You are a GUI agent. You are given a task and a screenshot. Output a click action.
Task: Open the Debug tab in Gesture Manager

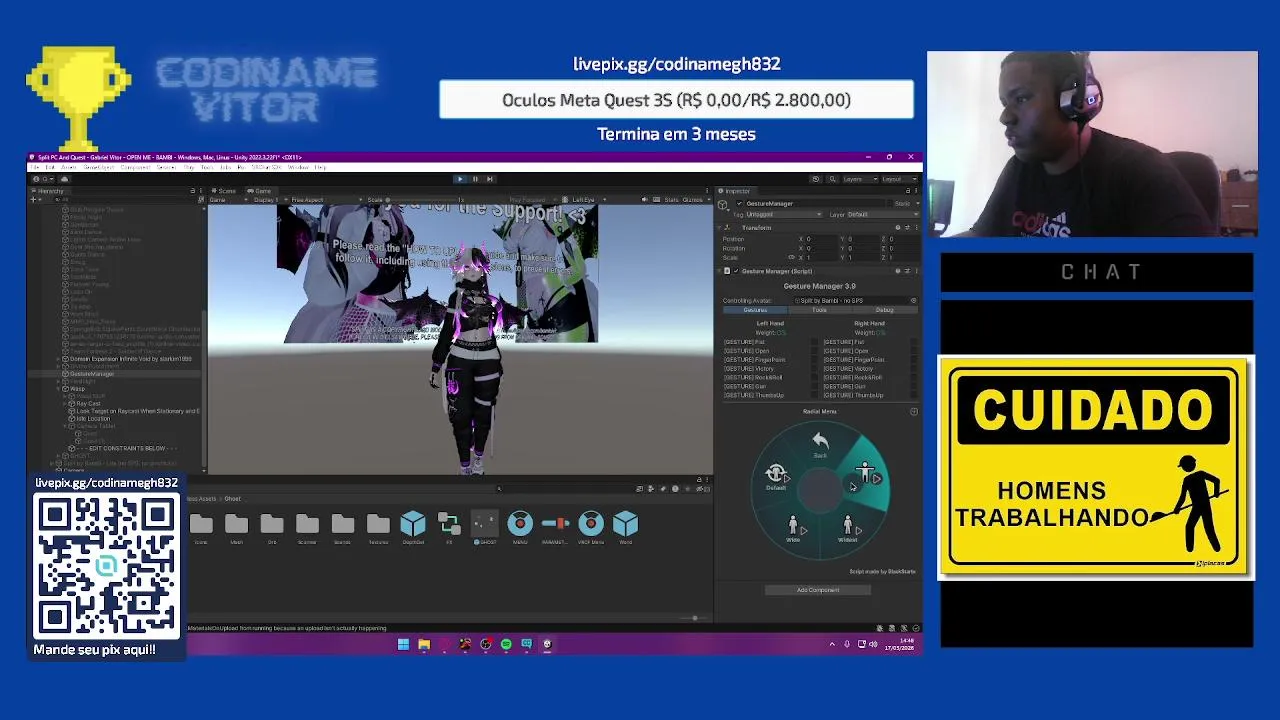click(884, 310)
